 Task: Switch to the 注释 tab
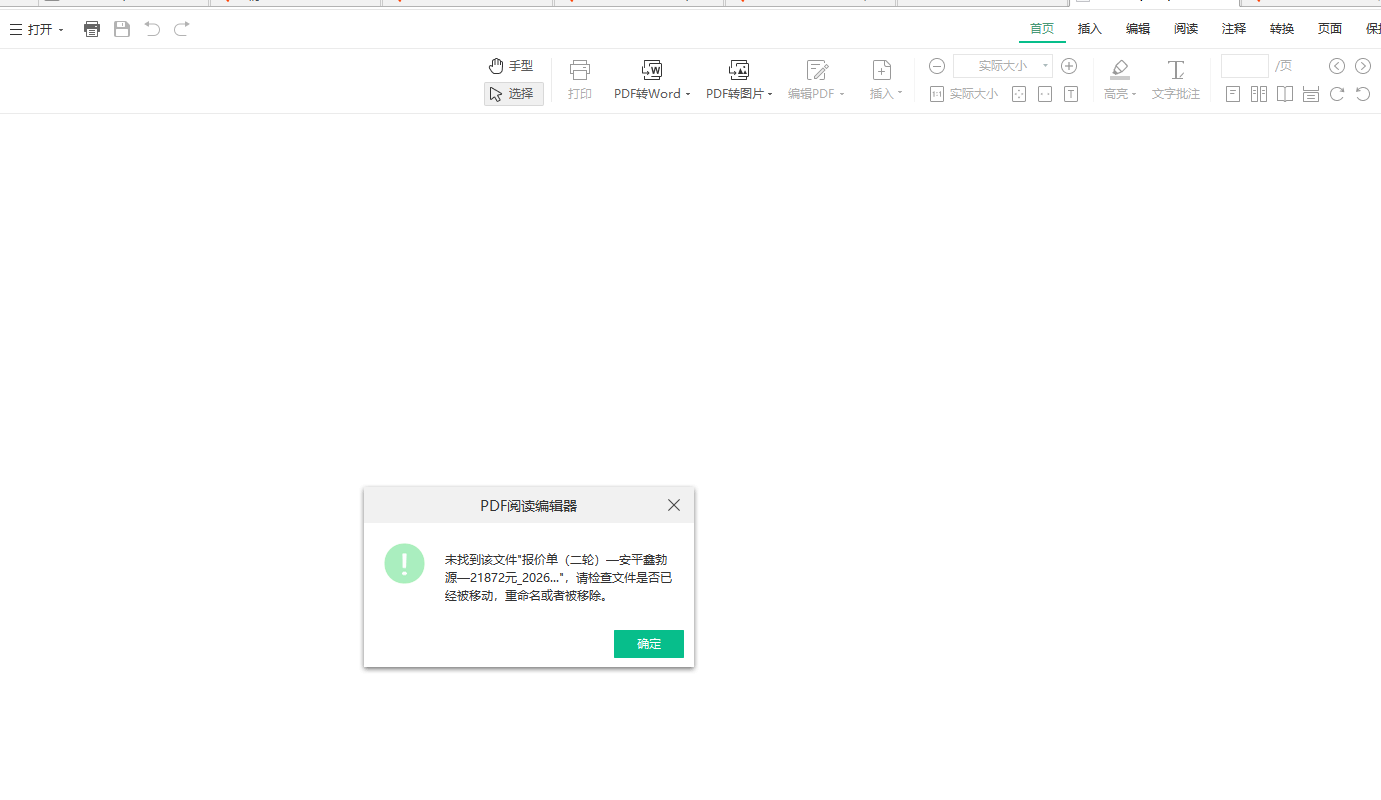1234,29
